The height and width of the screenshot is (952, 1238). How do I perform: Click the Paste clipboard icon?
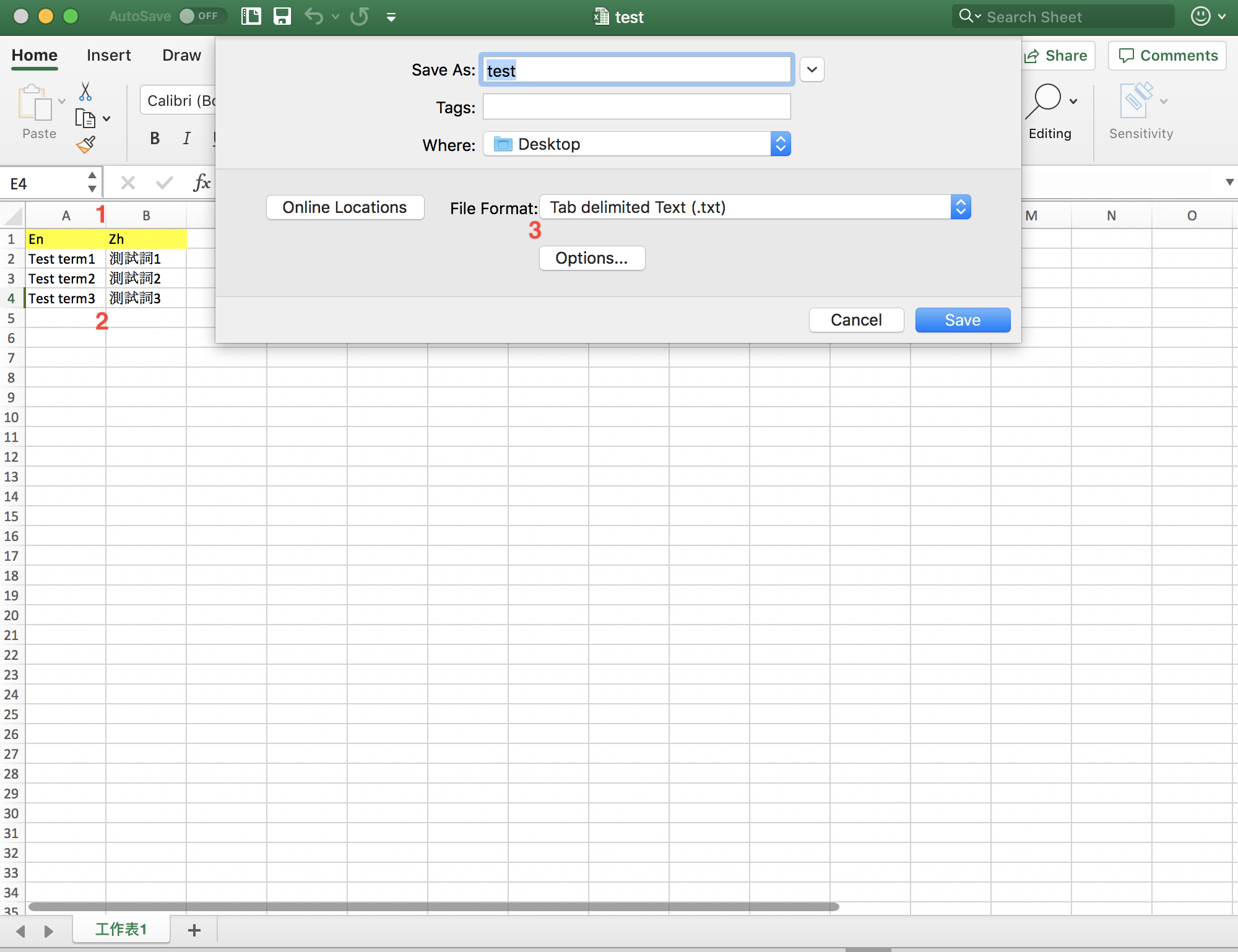tap(35, 103)
